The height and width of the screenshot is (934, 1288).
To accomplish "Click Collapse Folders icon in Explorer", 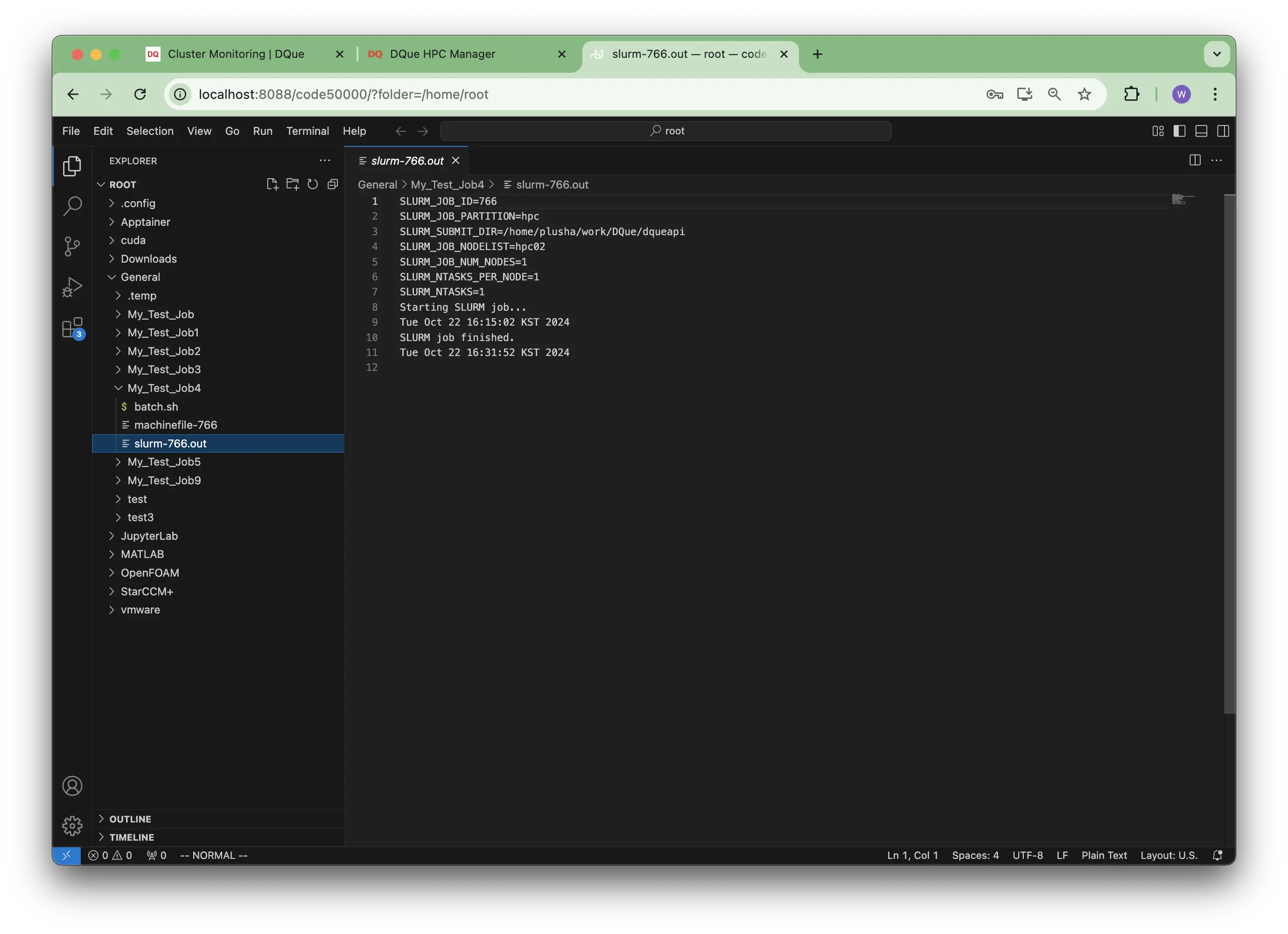I will pyautogui.click(x=333, y=184).
